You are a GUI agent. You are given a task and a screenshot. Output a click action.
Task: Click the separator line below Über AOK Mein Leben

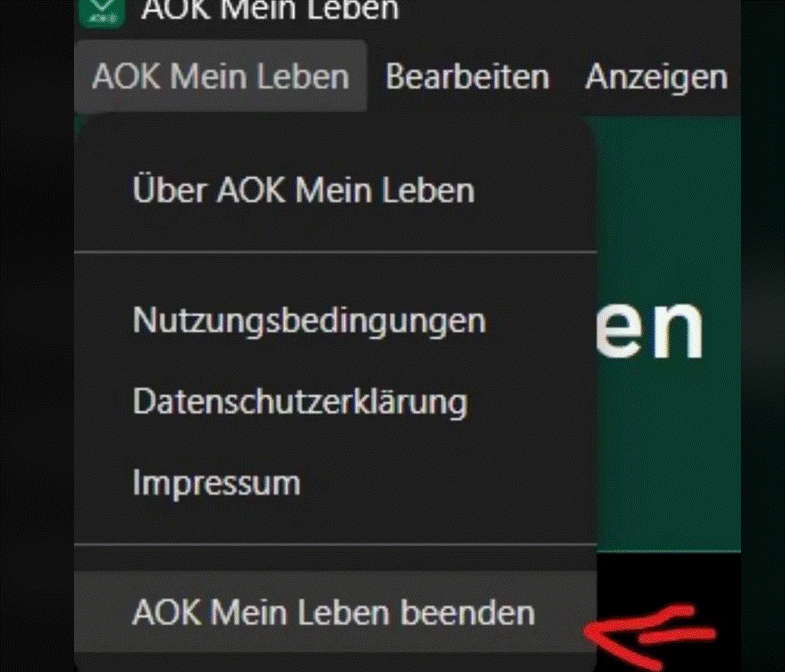tap(335, 252)
